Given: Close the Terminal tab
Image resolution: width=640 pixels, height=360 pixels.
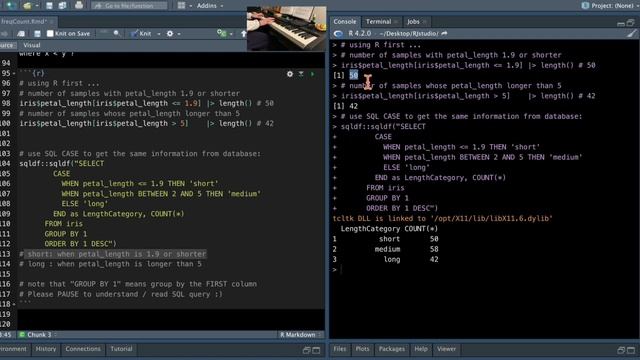Looking at the screenshot, I should pos(396,22).
